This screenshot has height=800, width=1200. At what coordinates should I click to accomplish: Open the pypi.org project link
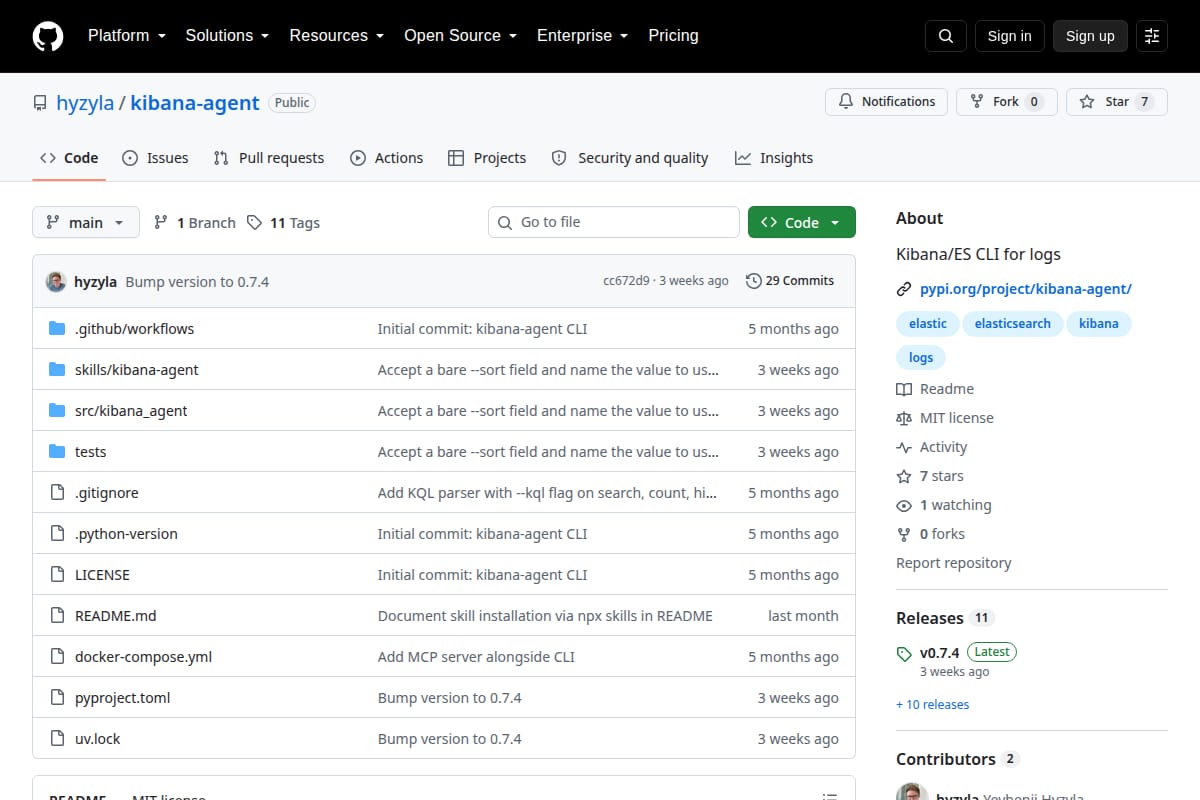(x=1025, y=289)
